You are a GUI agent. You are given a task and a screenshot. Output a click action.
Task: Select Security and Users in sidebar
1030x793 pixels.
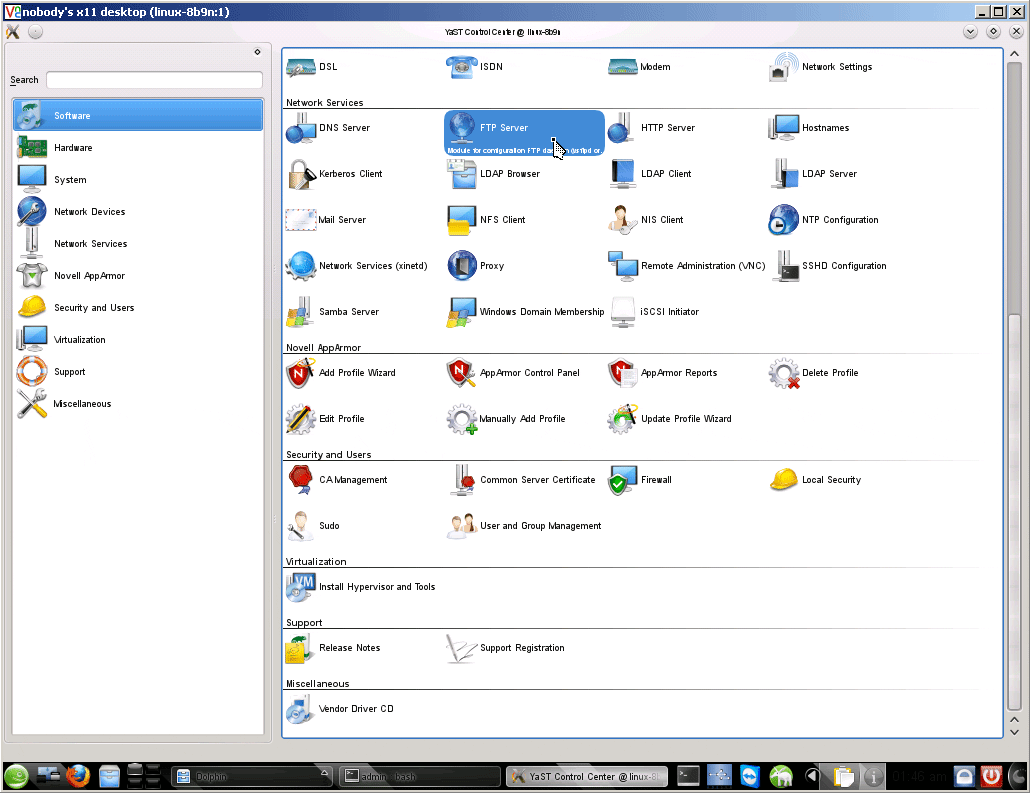[138, 307]
